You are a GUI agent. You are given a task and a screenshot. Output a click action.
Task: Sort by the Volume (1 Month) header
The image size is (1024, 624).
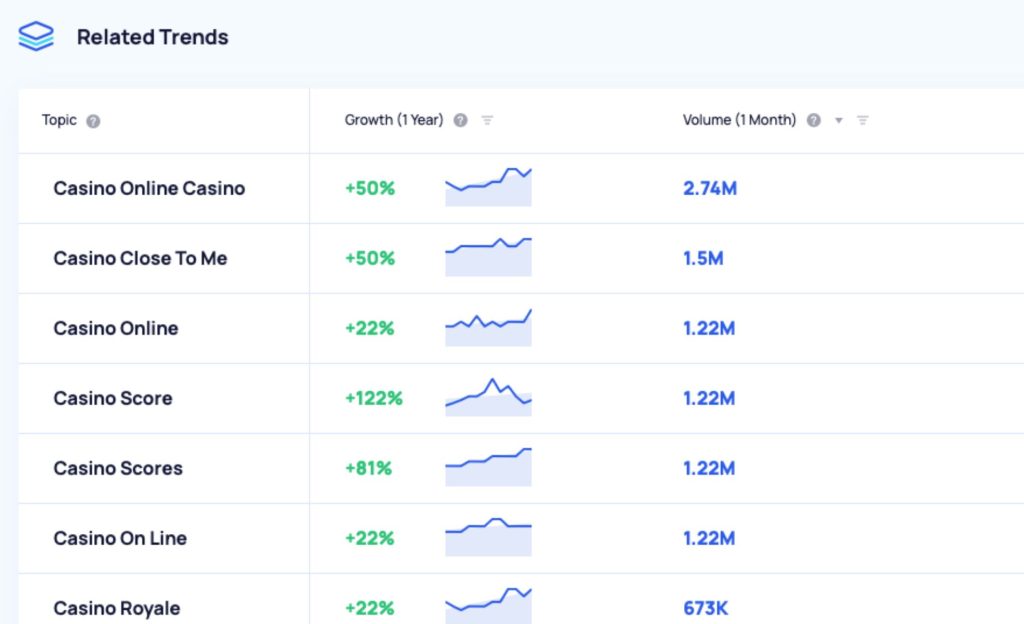(x=739, y=120)
